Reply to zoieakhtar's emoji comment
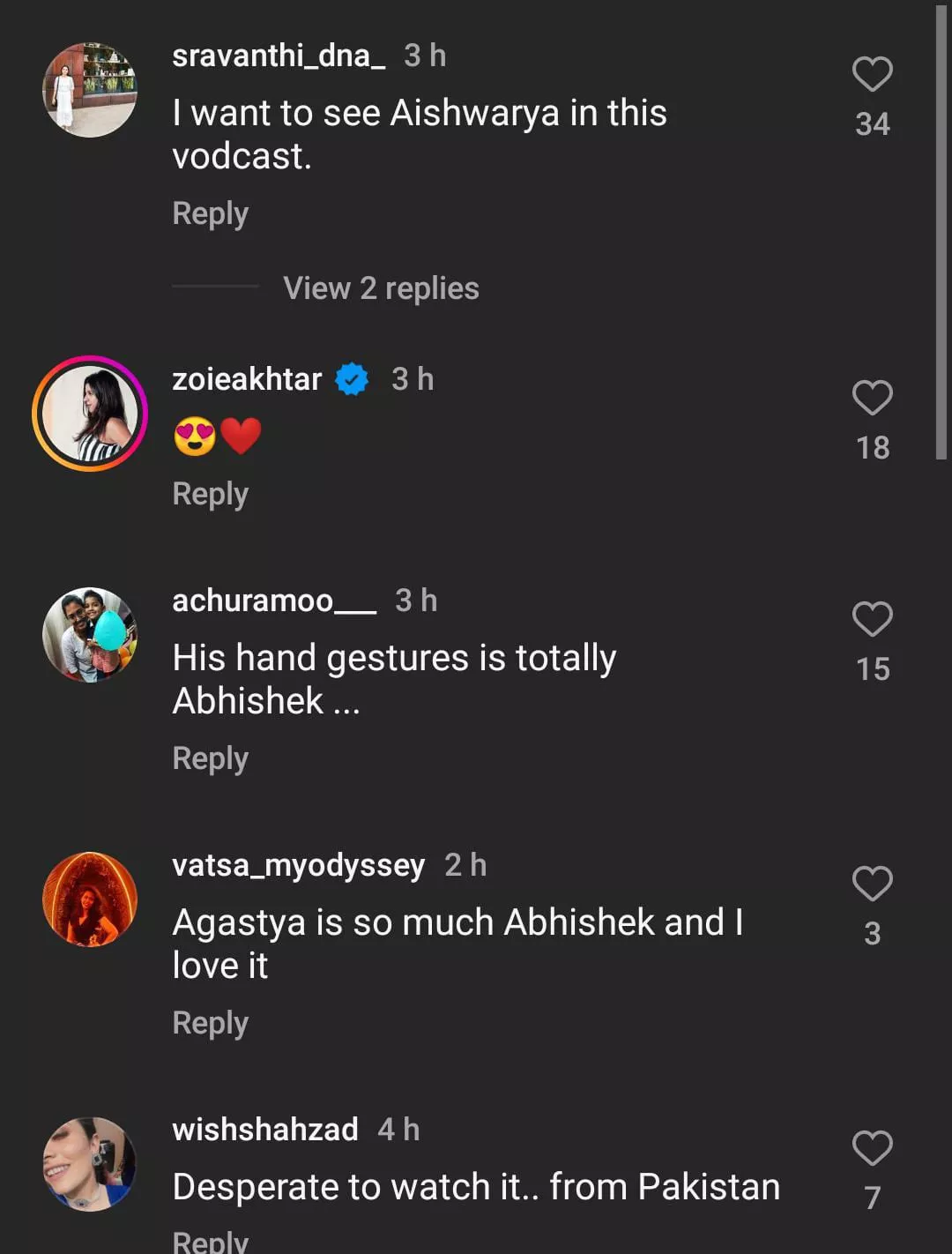Screen dimensions: 952x1254 pos(210,494)
